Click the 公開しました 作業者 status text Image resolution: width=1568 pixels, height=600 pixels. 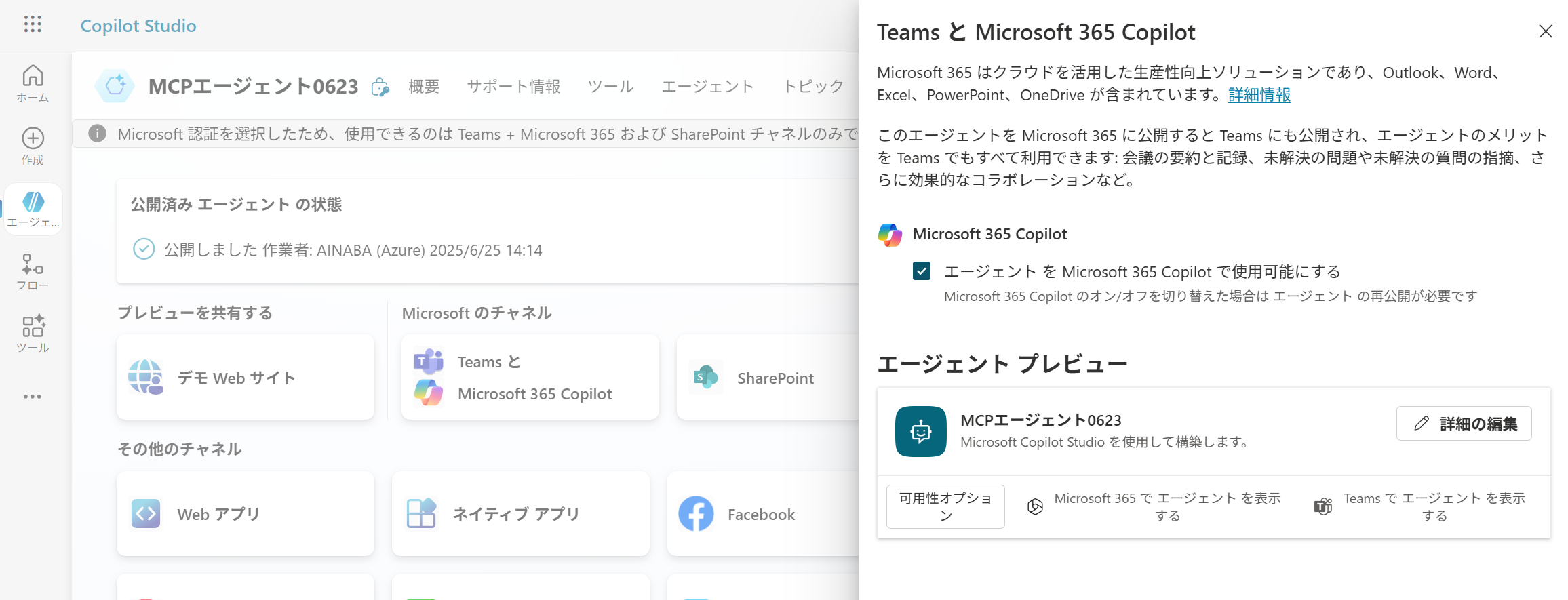pos(353,249)
